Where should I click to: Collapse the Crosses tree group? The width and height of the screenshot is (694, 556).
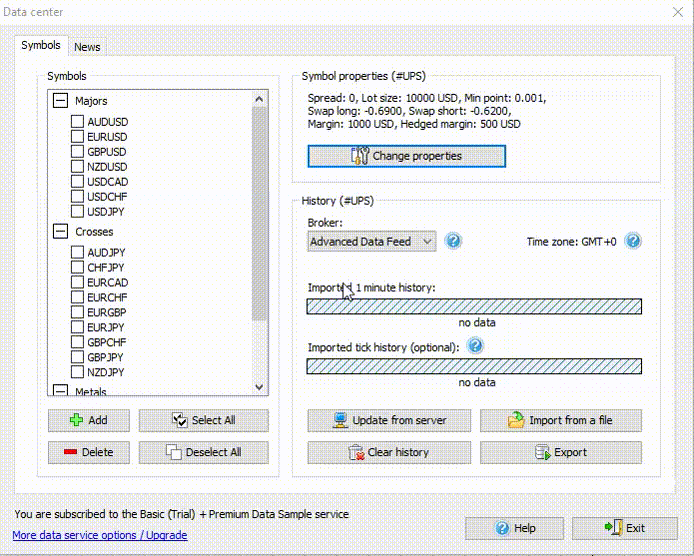[x=60, y=231]
